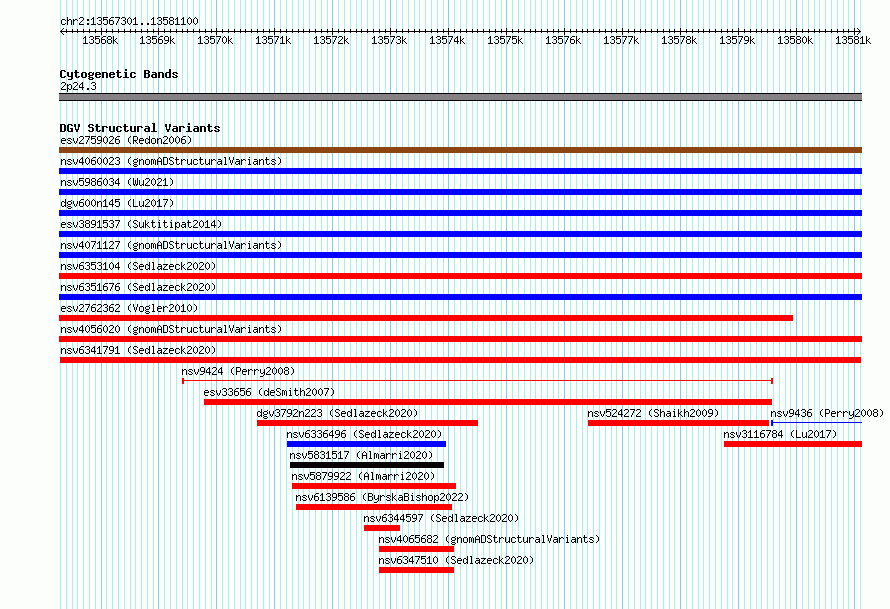Select the esv2762362 (Vogler2010) label
Screen dimensions: 890x609
click(129, 308)
